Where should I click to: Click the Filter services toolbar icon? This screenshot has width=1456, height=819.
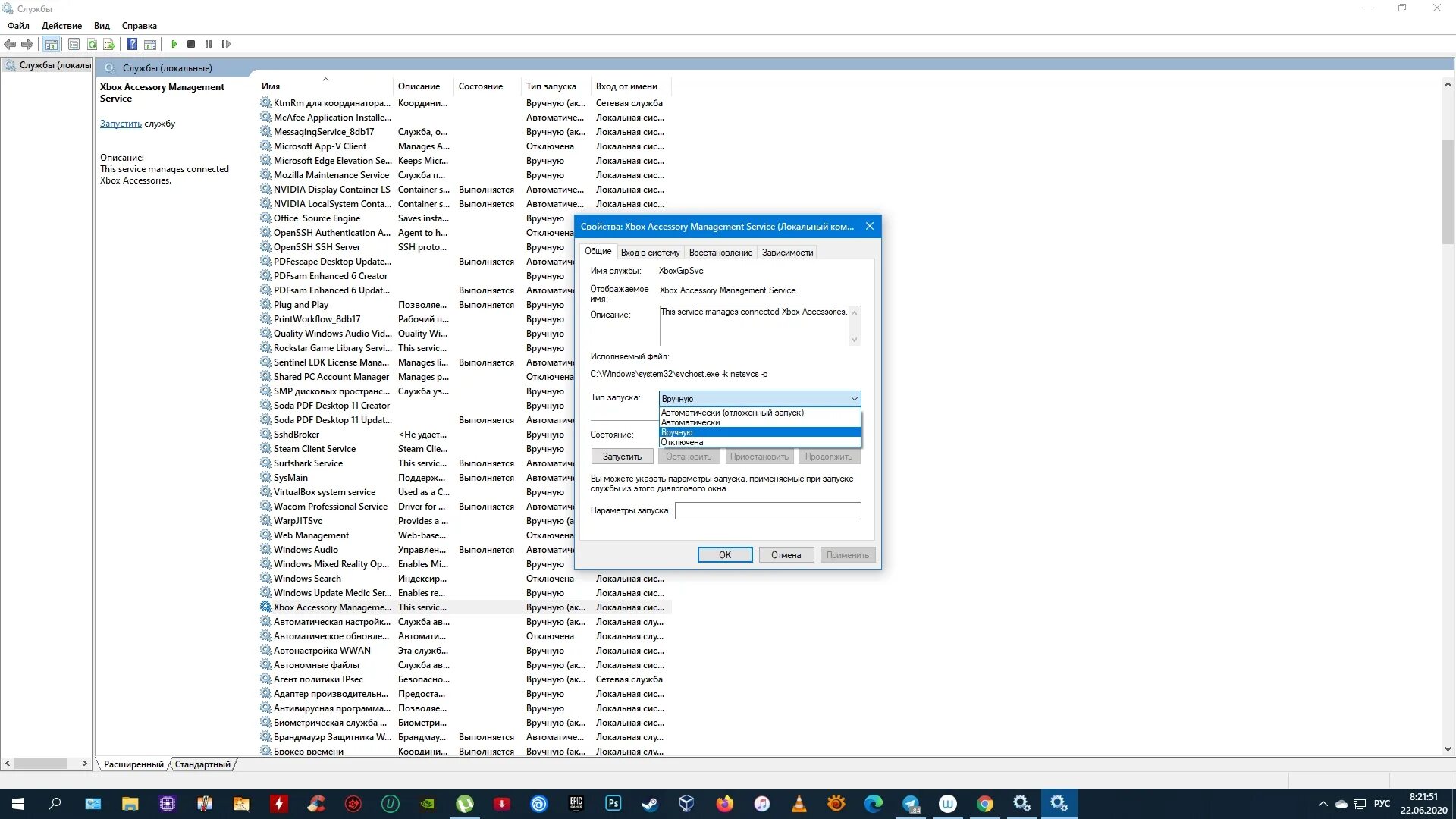coord(109,44)
